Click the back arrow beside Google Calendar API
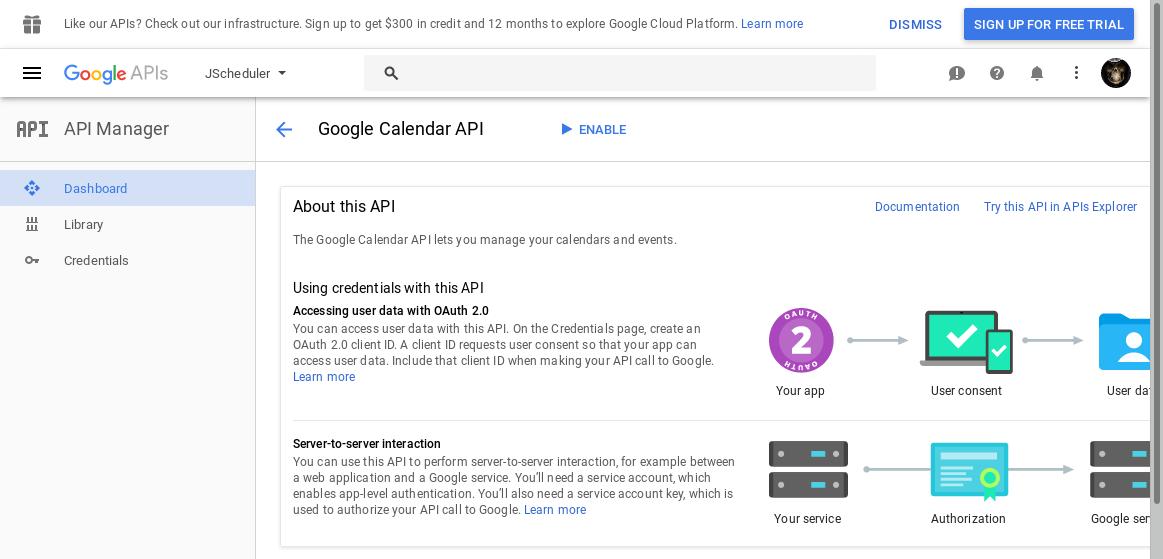1163x559 pixels. point(284,130)
